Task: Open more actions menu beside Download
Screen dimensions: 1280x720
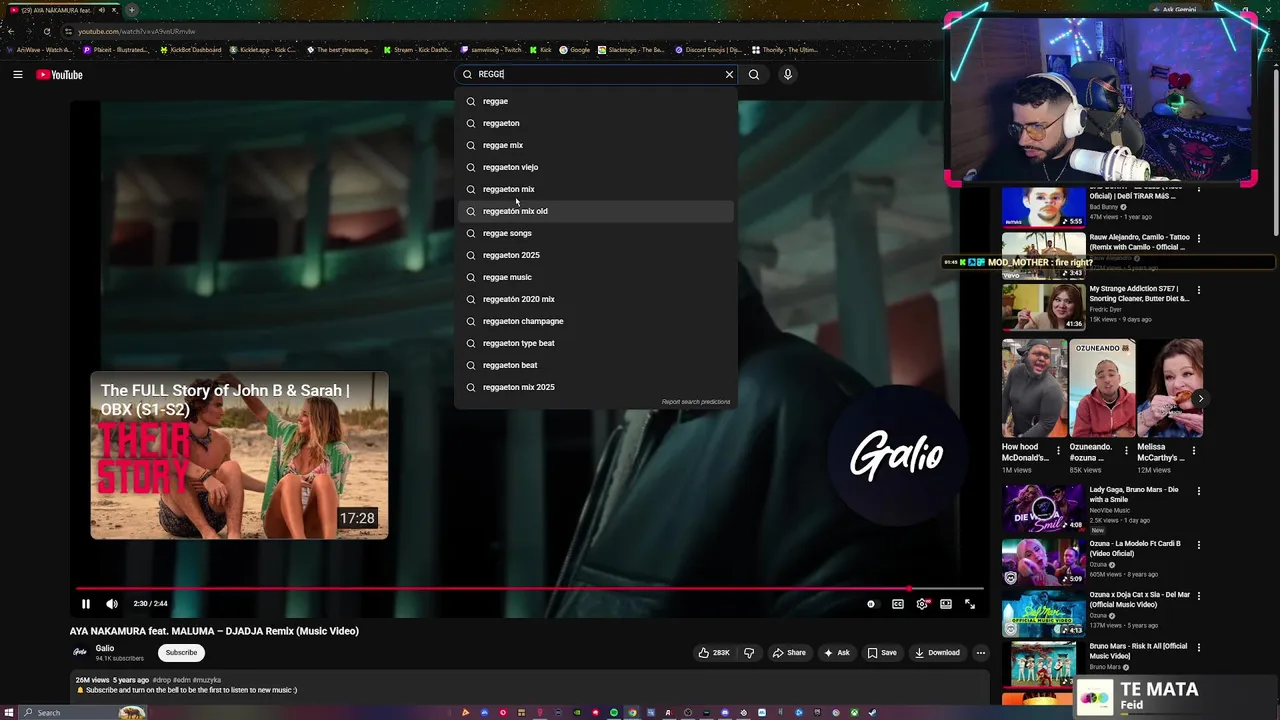Action: (x=981, y=653)
